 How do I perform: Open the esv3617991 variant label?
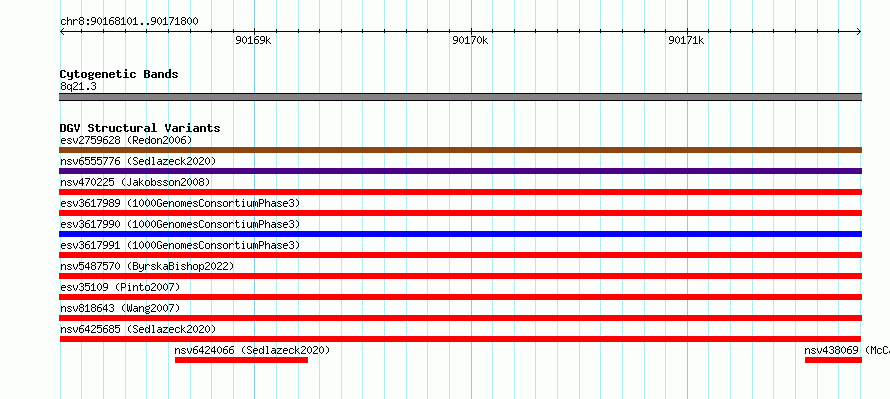pos(180,245)
